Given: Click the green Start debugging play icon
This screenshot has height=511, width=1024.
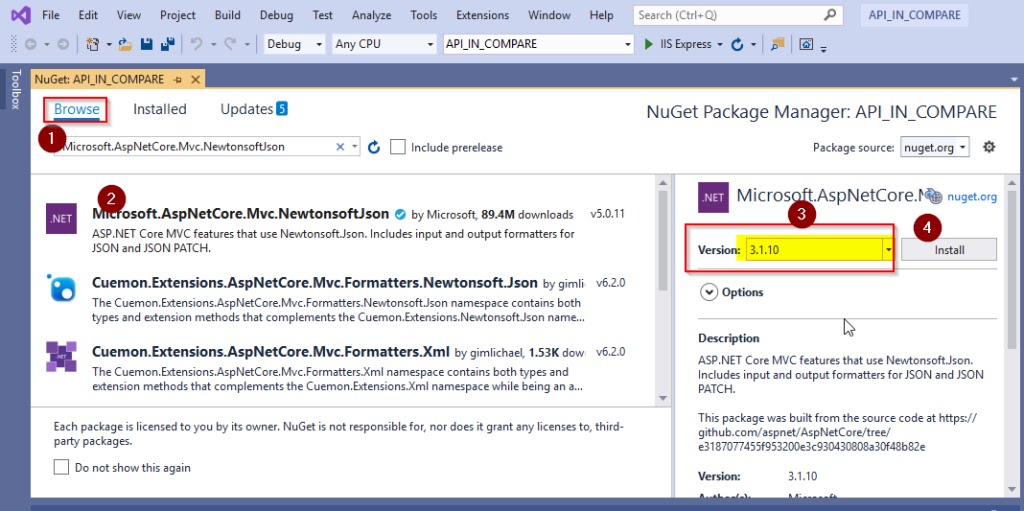Looking at the screenshot, I should pos(648,44).
